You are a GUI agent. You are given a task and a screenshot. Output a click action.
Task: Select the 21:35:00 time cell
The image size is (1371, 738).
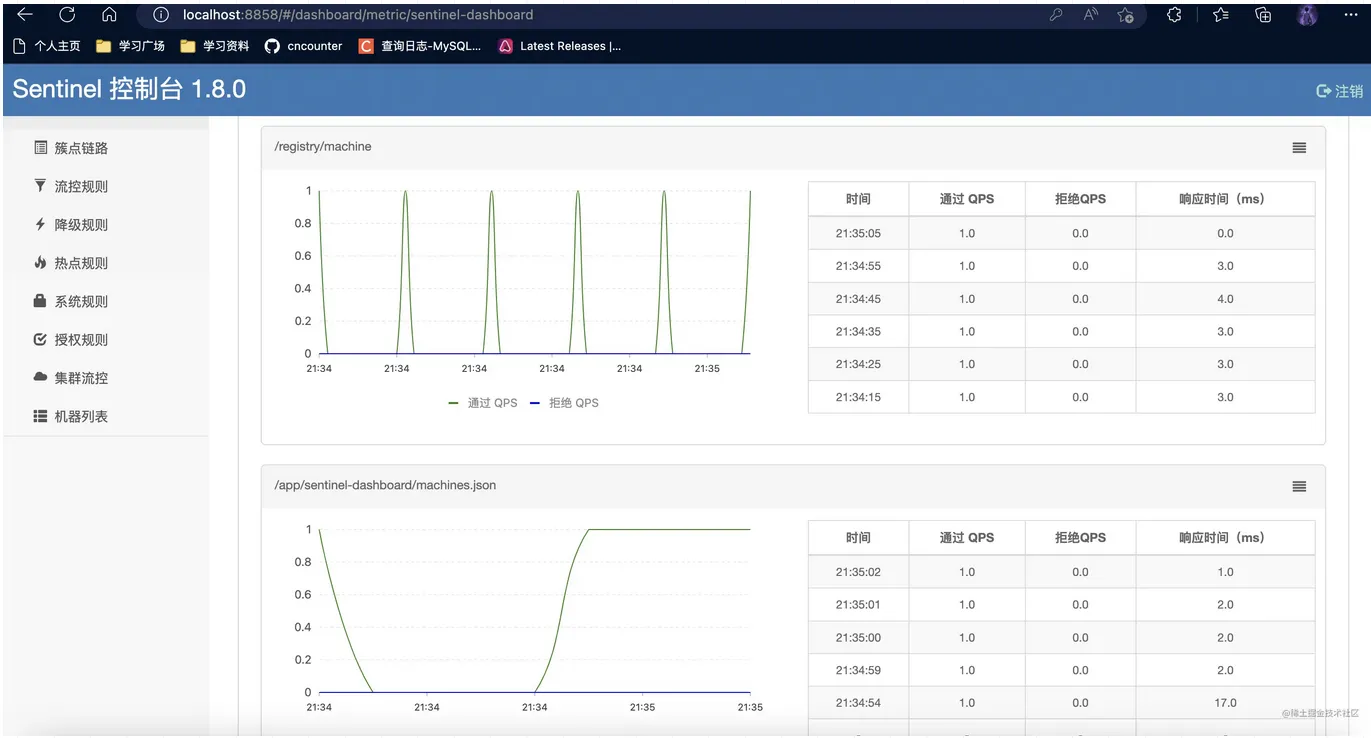coord(858,638)
